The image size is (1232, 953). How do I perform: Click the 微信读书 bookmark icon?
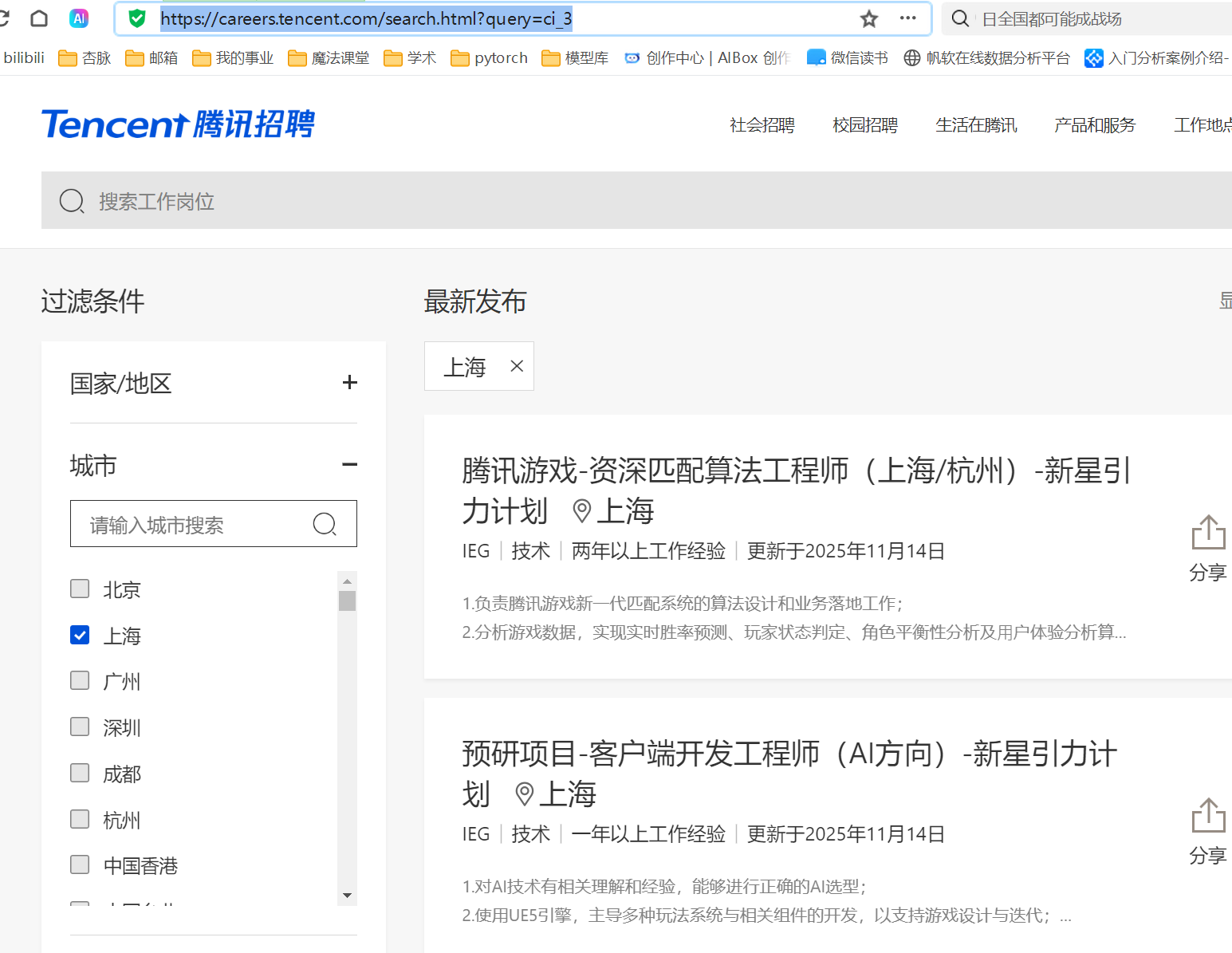tap(816, 57)
